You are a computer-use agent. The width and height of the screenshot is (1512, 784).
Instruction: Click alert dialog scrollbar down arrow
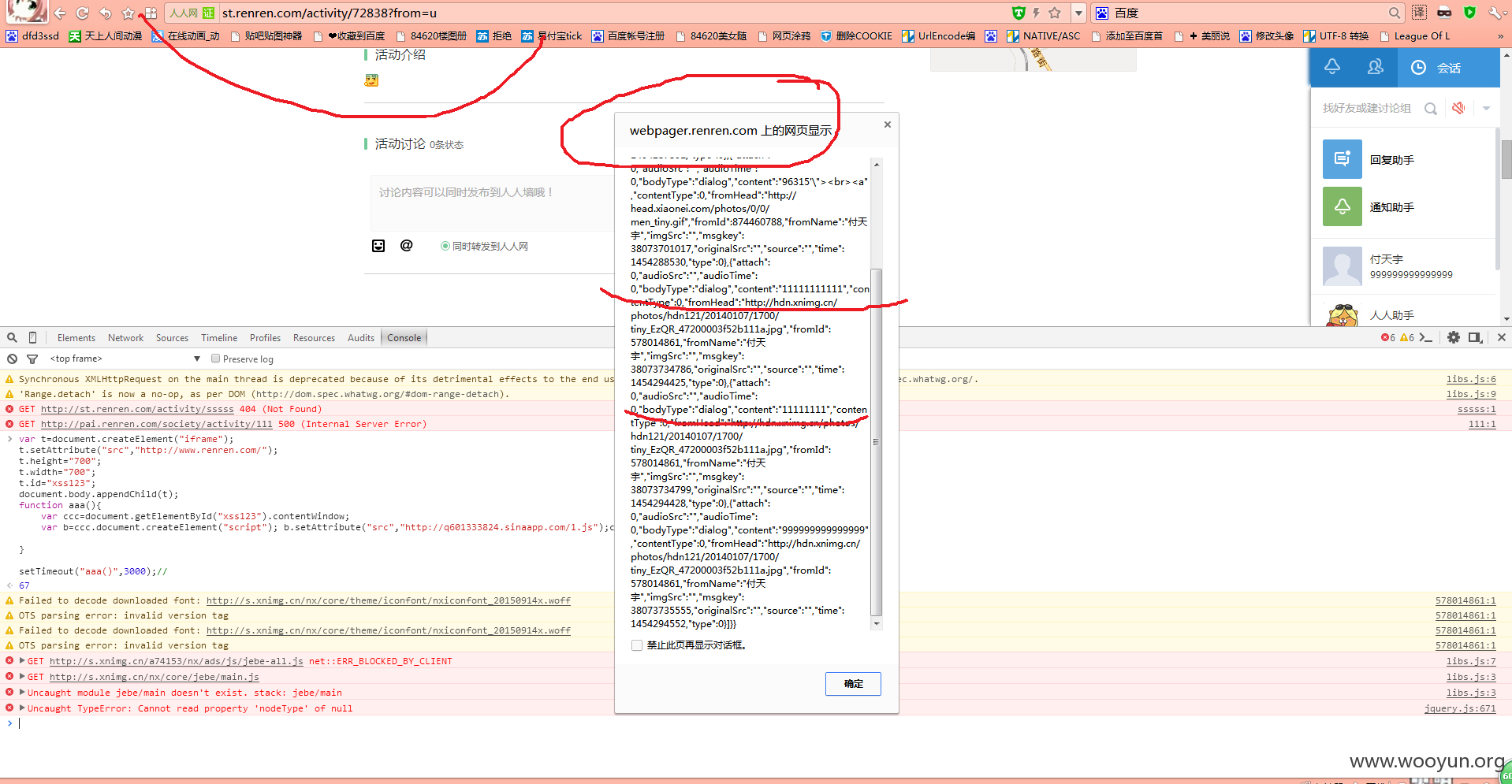[876, 623]
